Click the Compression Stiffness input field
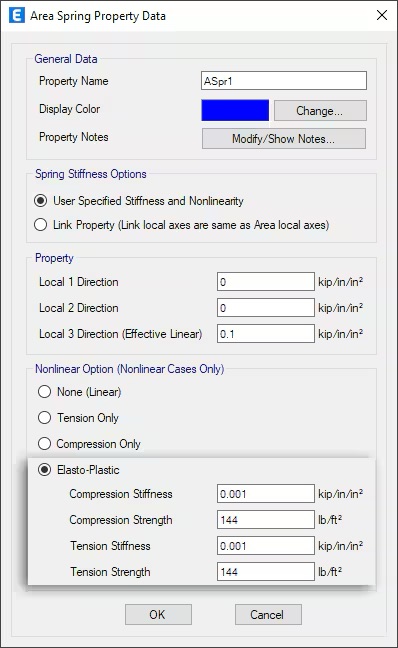 coord(266,494)
